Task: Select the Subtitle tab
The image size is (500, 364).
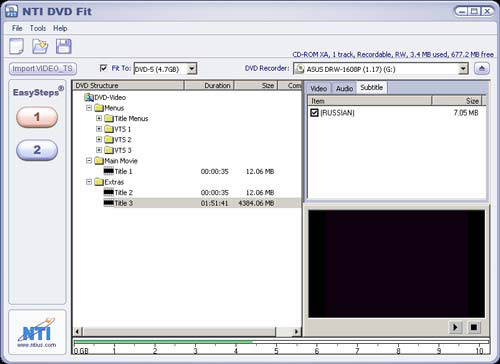Action: pyautogui.click(x=372, y=88)
